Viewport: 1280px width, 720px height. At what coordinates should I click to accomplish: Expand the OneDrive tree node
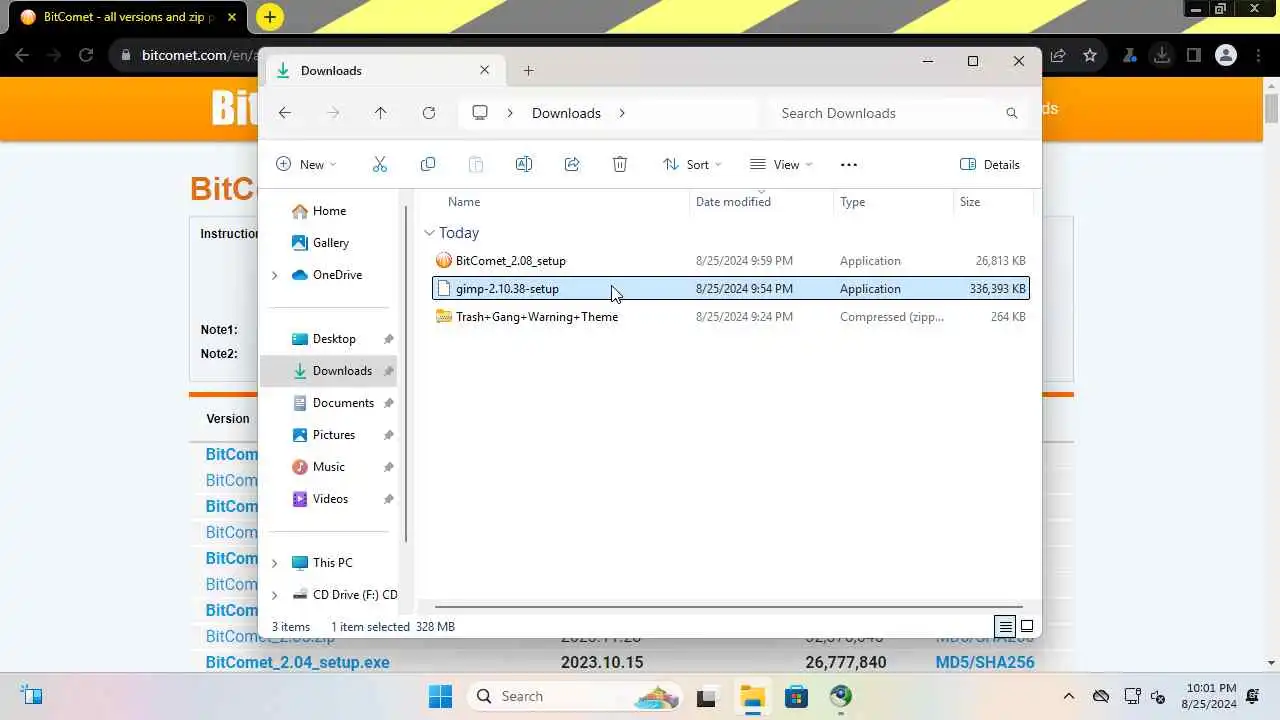click(275, 275)
